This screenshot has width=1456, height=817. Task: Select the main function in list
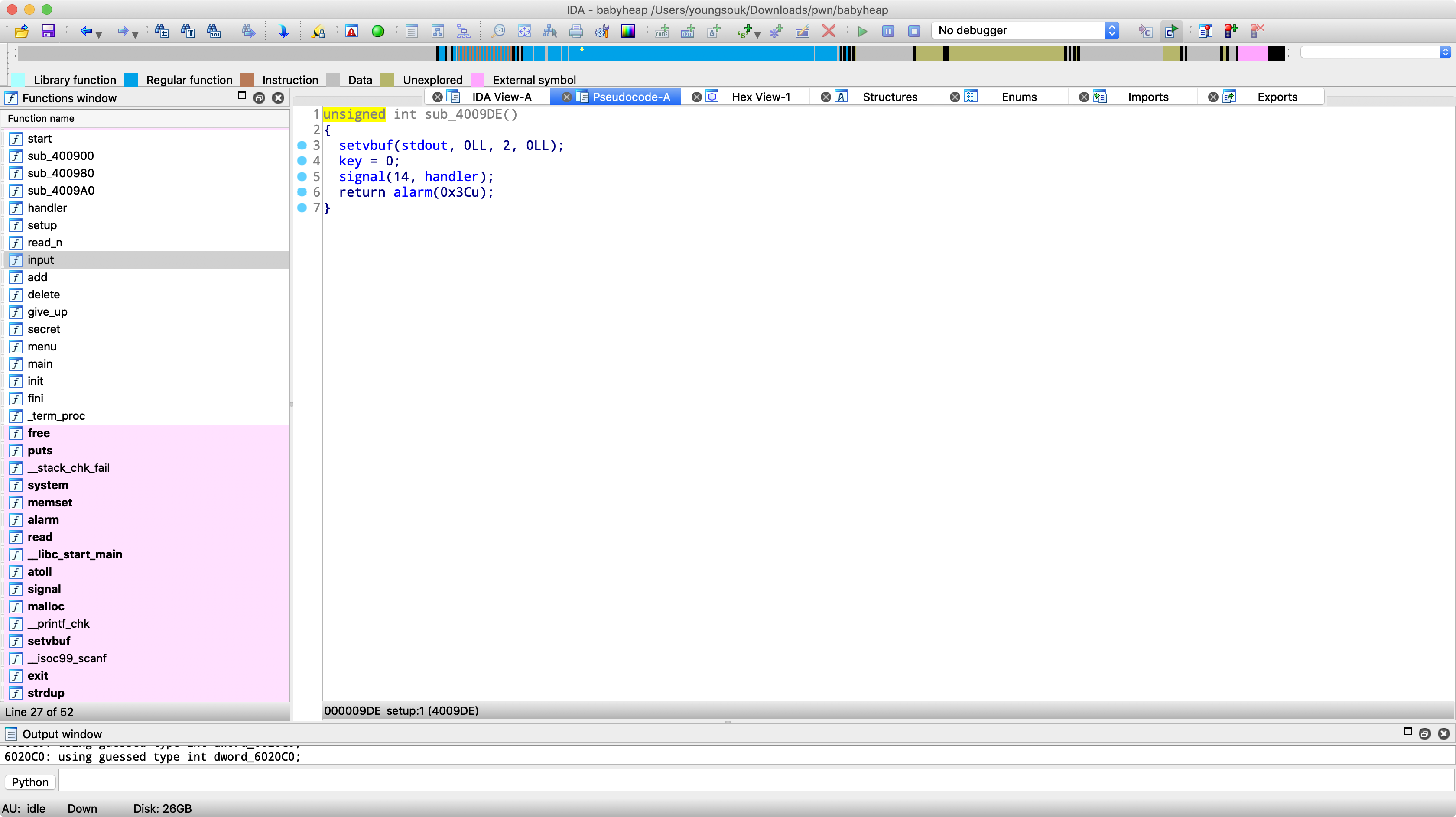coord(39,364)
